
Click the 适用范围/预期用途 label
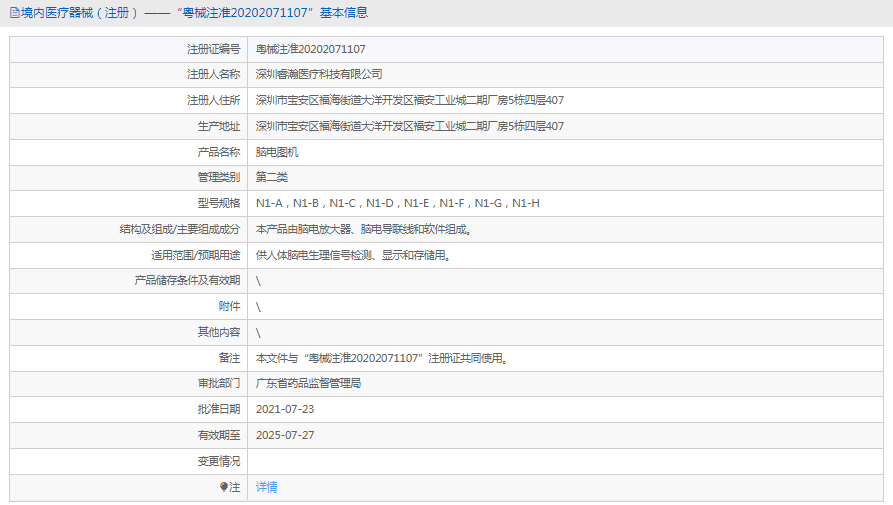pos(195,255)
